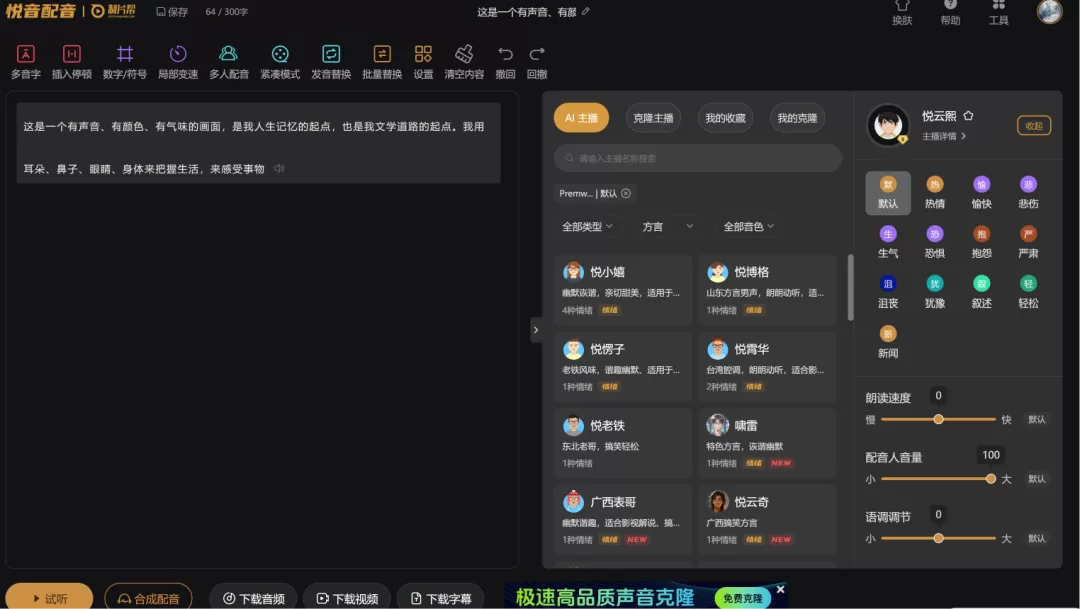Select the 严肃 emotion
The width and height of the screenshot is (1080, 609).
point(1028,242)
